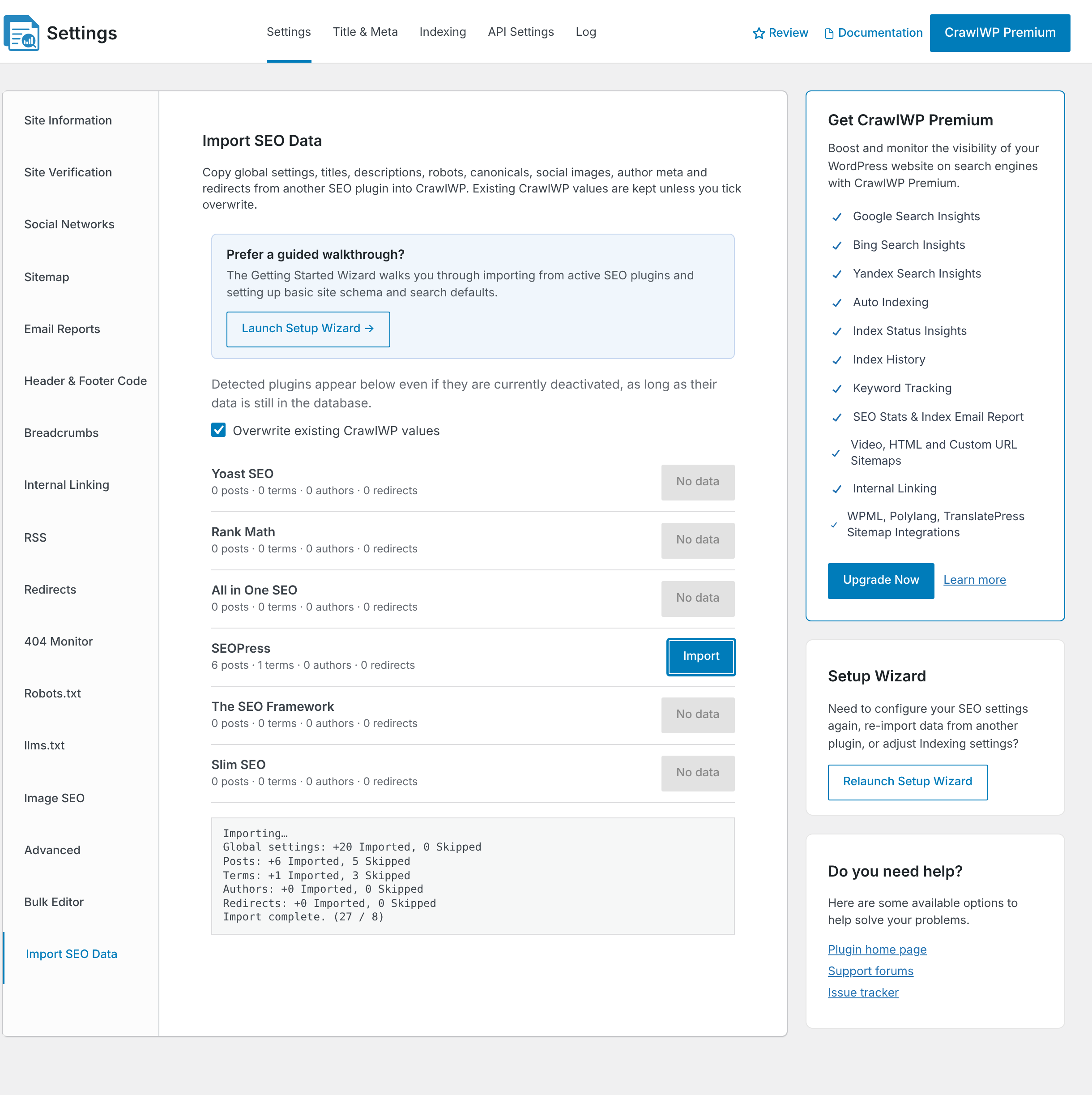Open Bulk Editor section
Viewport: 1092px width, 1095px height.
click(x=54, y=903)
